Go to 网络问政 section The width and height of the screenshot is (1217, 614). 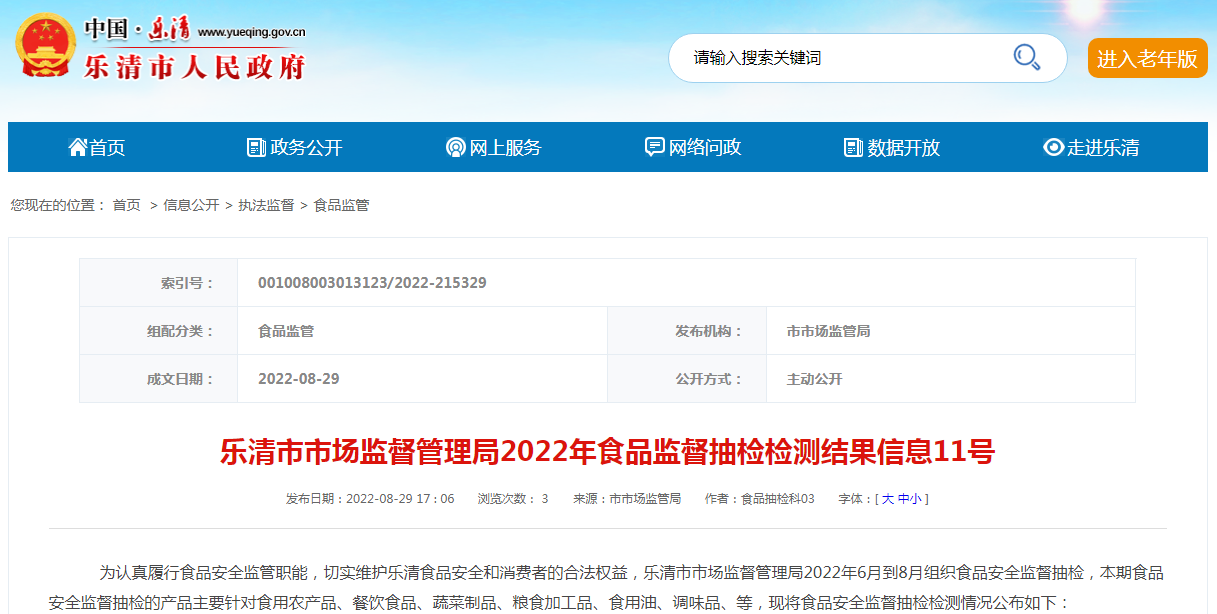[705, 148]
